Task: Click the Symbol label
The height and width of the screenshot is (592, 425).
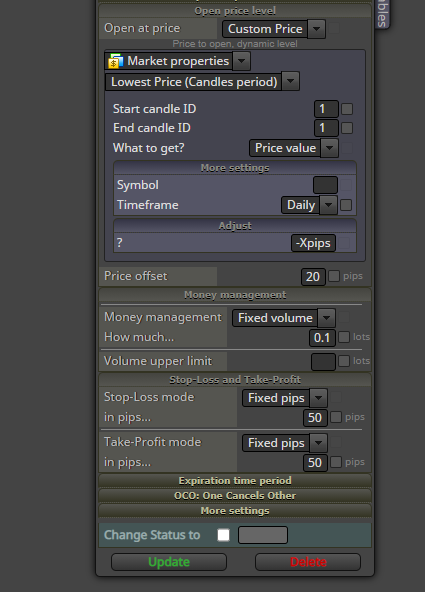Action: 138,185
